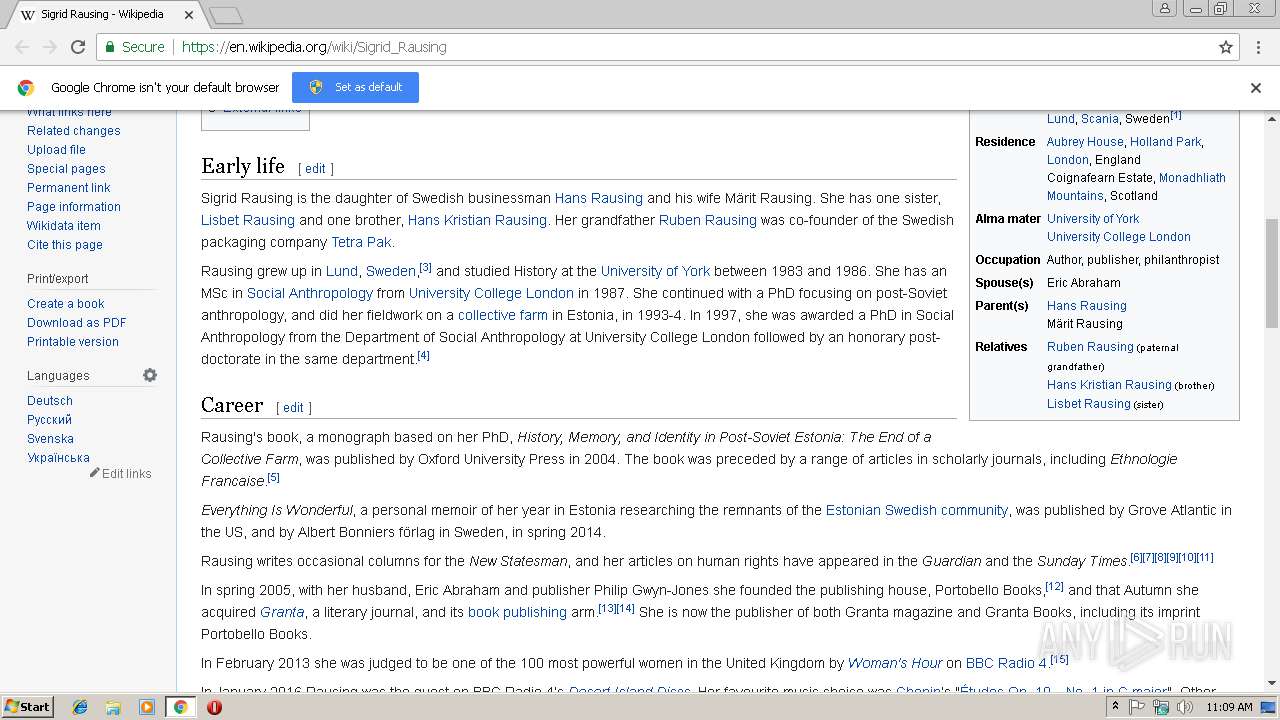Select the Chrome taskbar icon
The width and height of the screenshot is (1280, 720).
coord(180,707)
